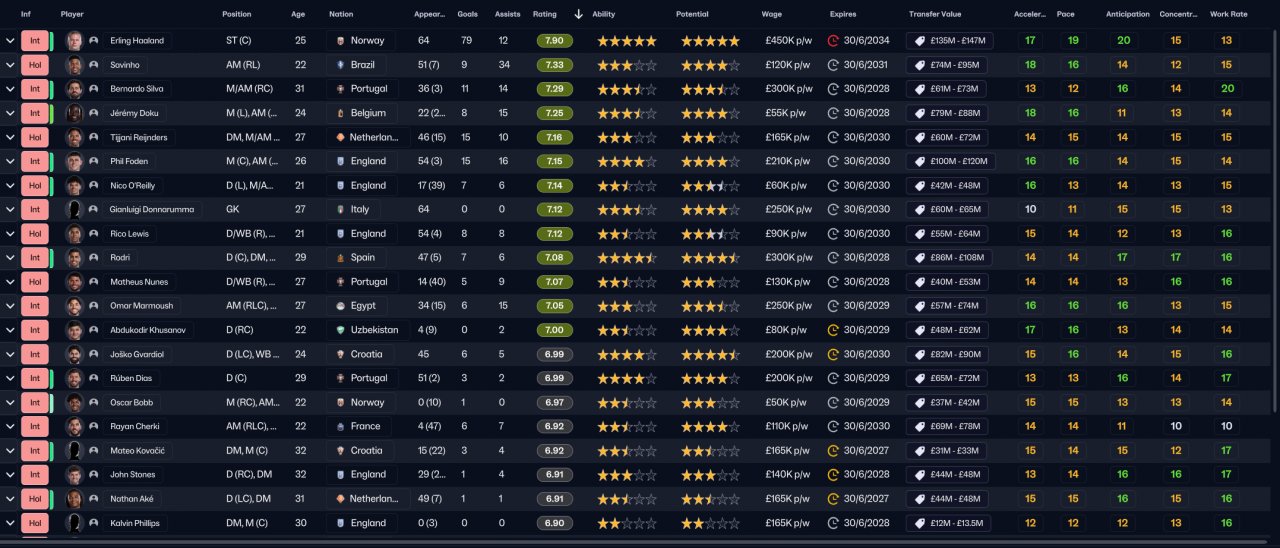The image size is (1280, 548).
Task: Click the 7.90 rating pill for Erling Haaland
Action: [554, 41]
